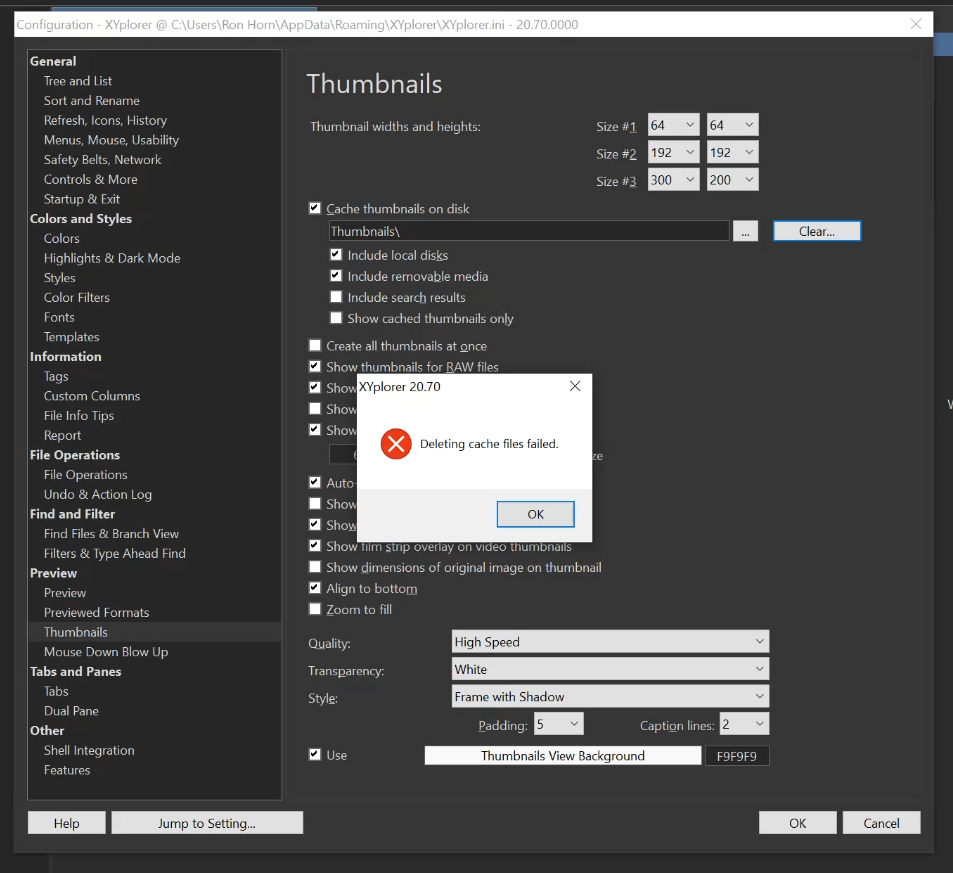Click the browse (...) button for cache path

(x=745, y=231)
